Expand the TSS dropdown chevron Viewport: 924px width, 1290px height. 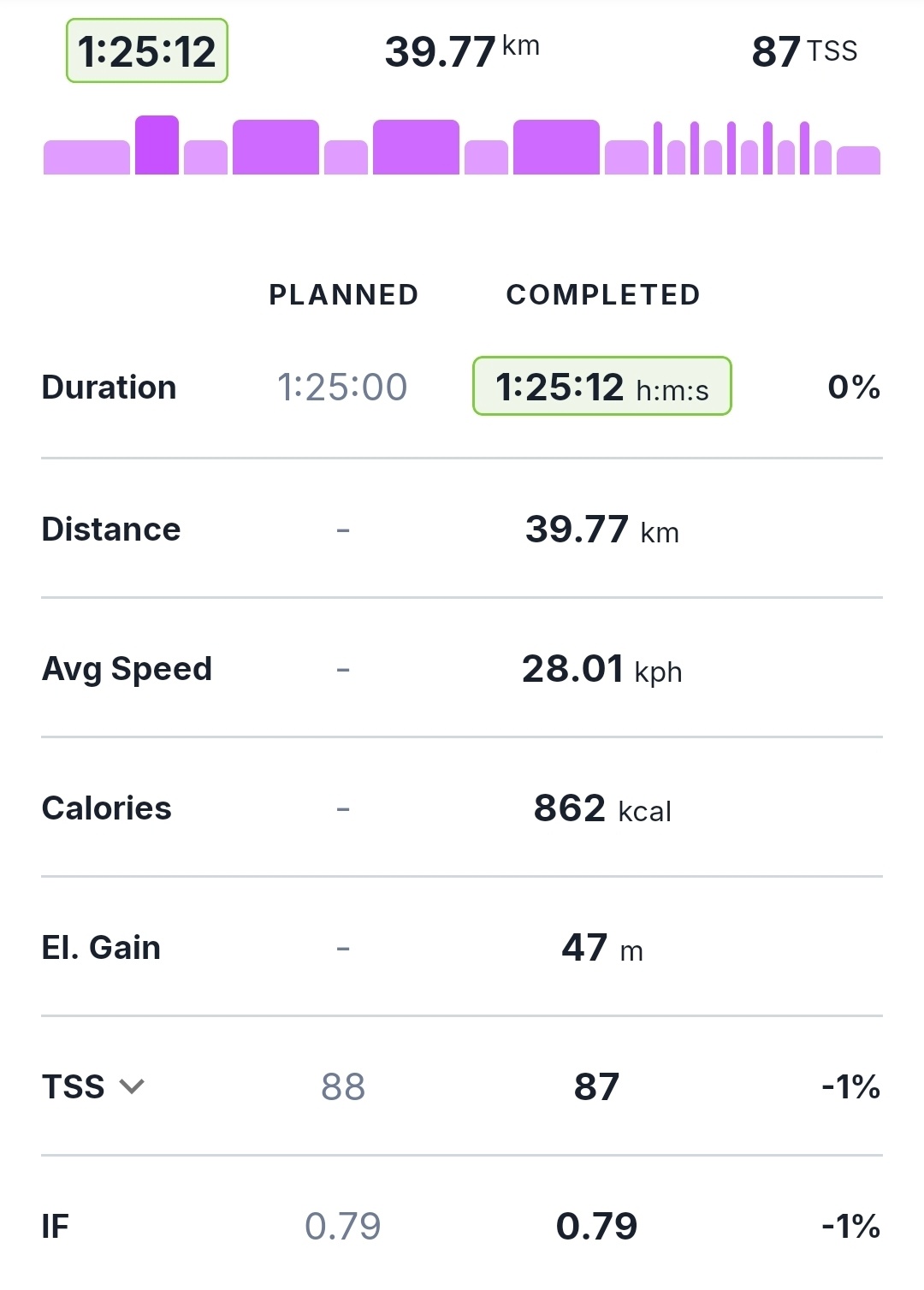[x=132, y=1086]
